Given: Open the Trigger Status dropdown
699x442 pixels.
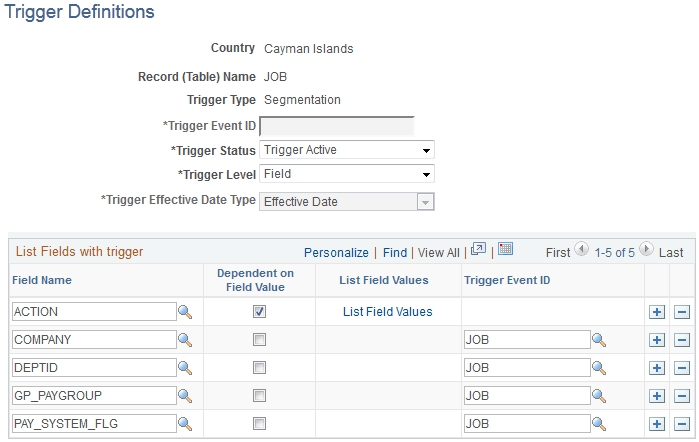Looking at the screenshot, I should pos(346,150).
